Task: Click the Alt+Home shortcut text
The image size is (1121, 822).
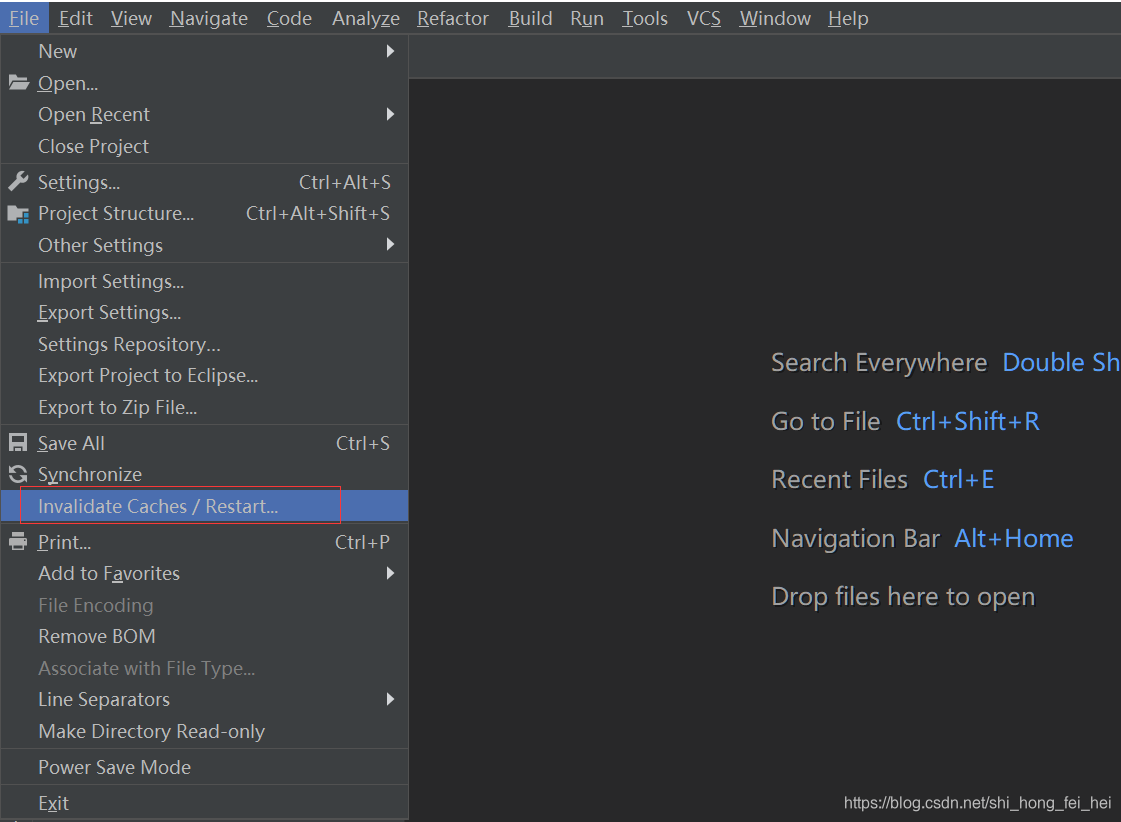Action: point(1014,538)
